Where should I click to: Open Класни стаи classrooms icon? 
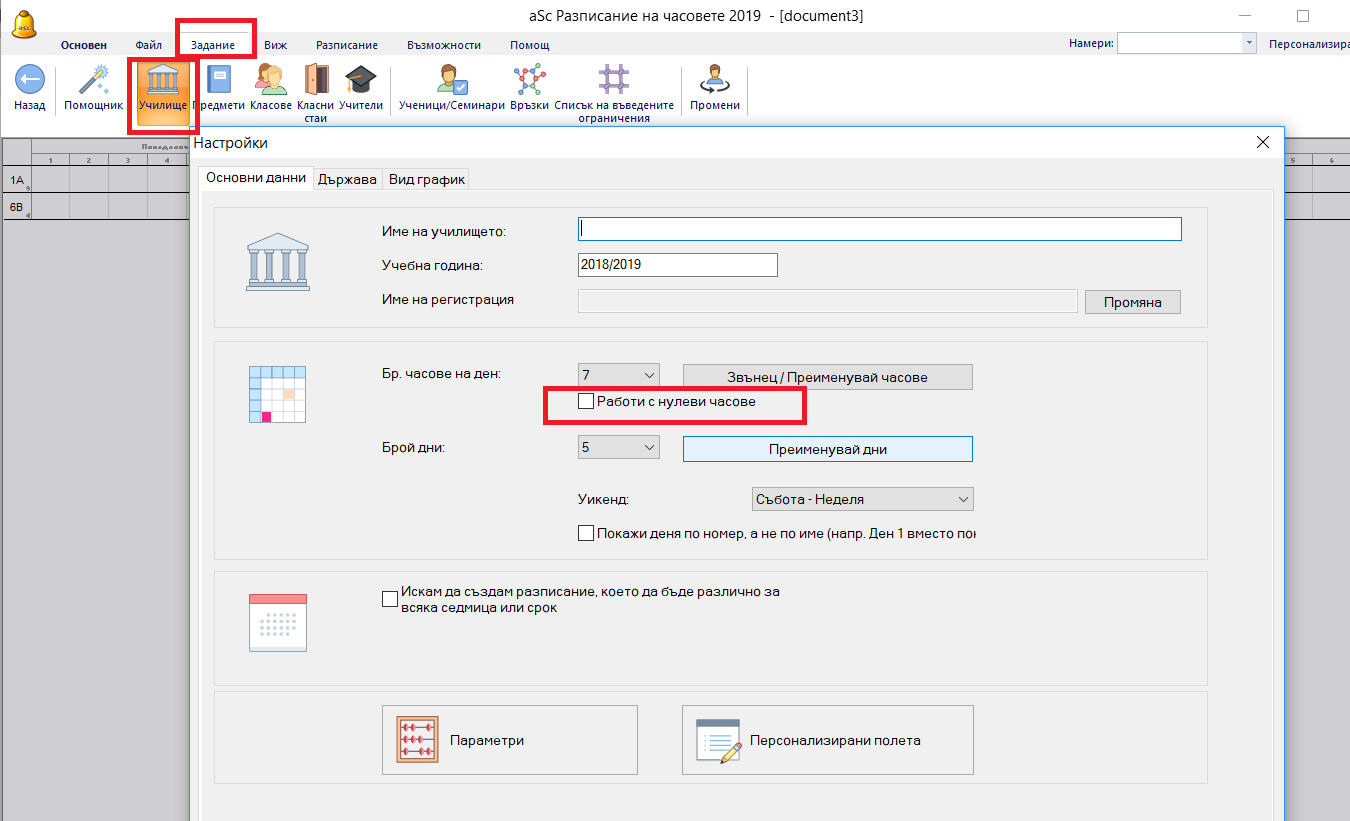(316, 81)
